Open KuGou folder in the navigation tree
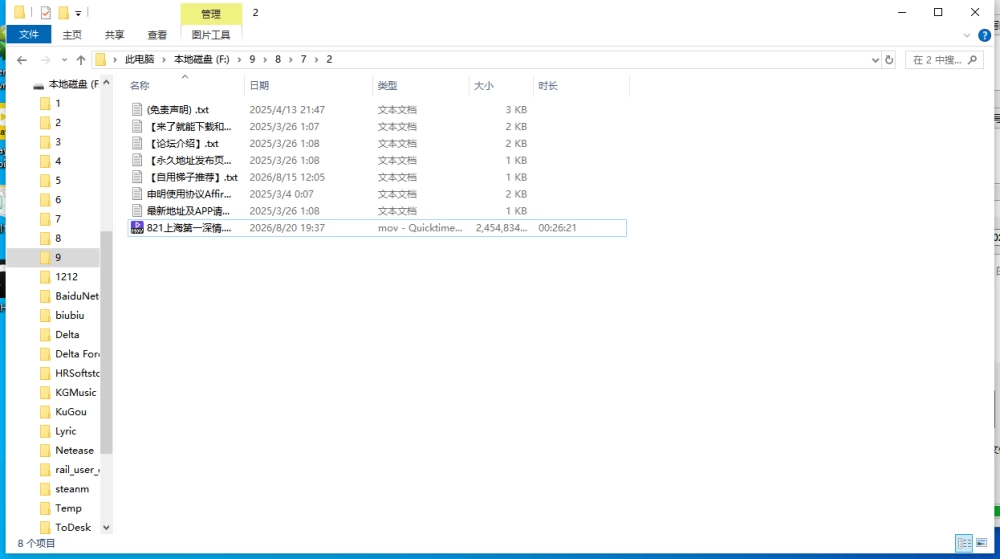Screen dimensions: 1000x559 [x=70, y=412]
